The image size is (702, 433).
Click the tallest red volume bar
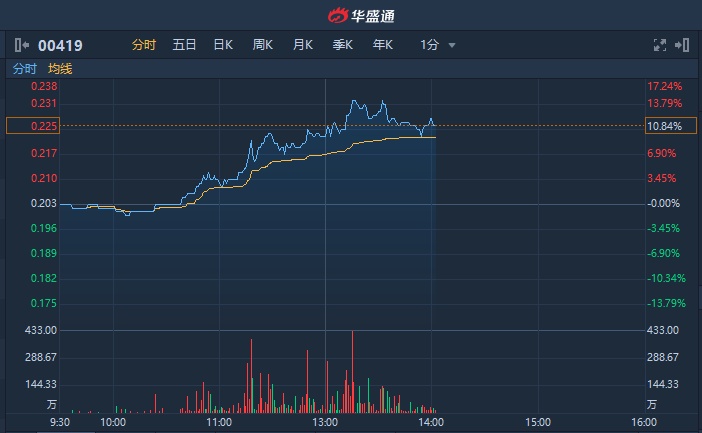point(353,370)
